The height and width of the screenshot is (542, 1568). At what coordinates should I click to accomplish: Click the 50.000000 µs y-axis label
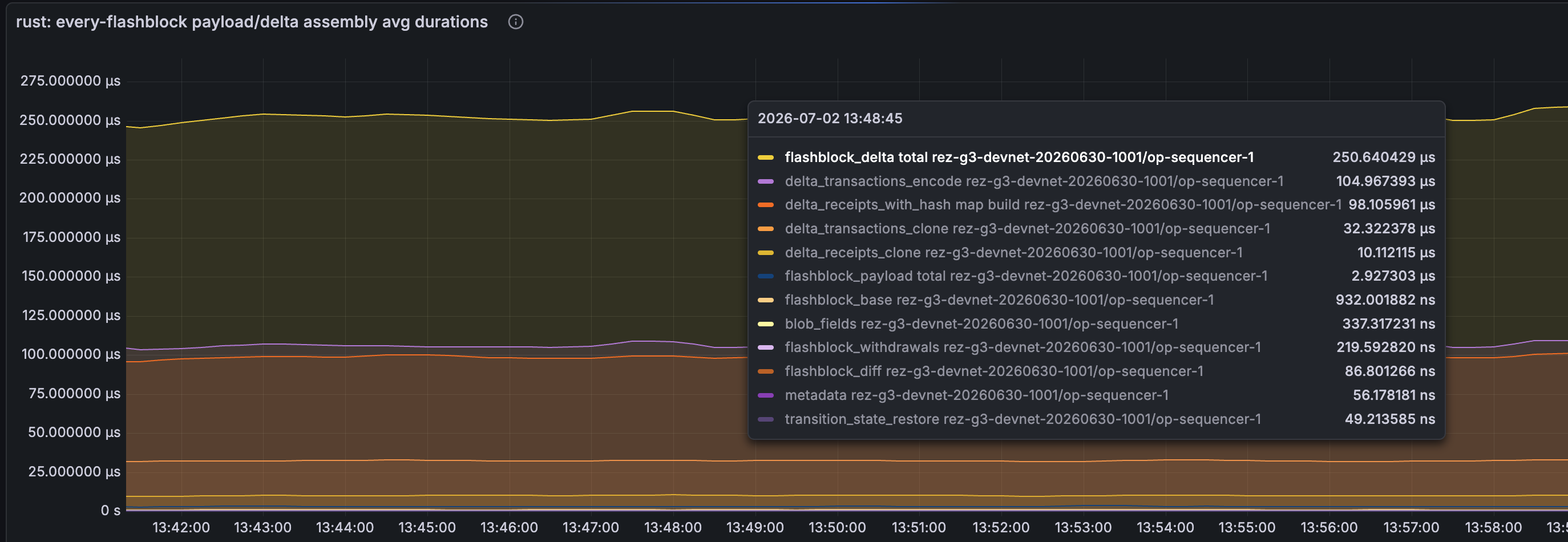coord(74,432)
